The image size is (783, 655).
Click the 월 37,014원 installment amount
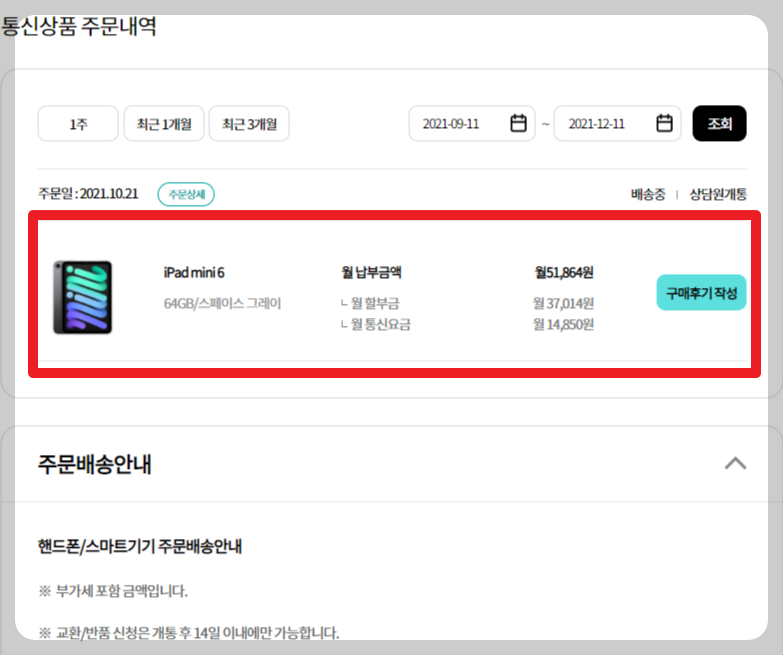tap(563, 303)
